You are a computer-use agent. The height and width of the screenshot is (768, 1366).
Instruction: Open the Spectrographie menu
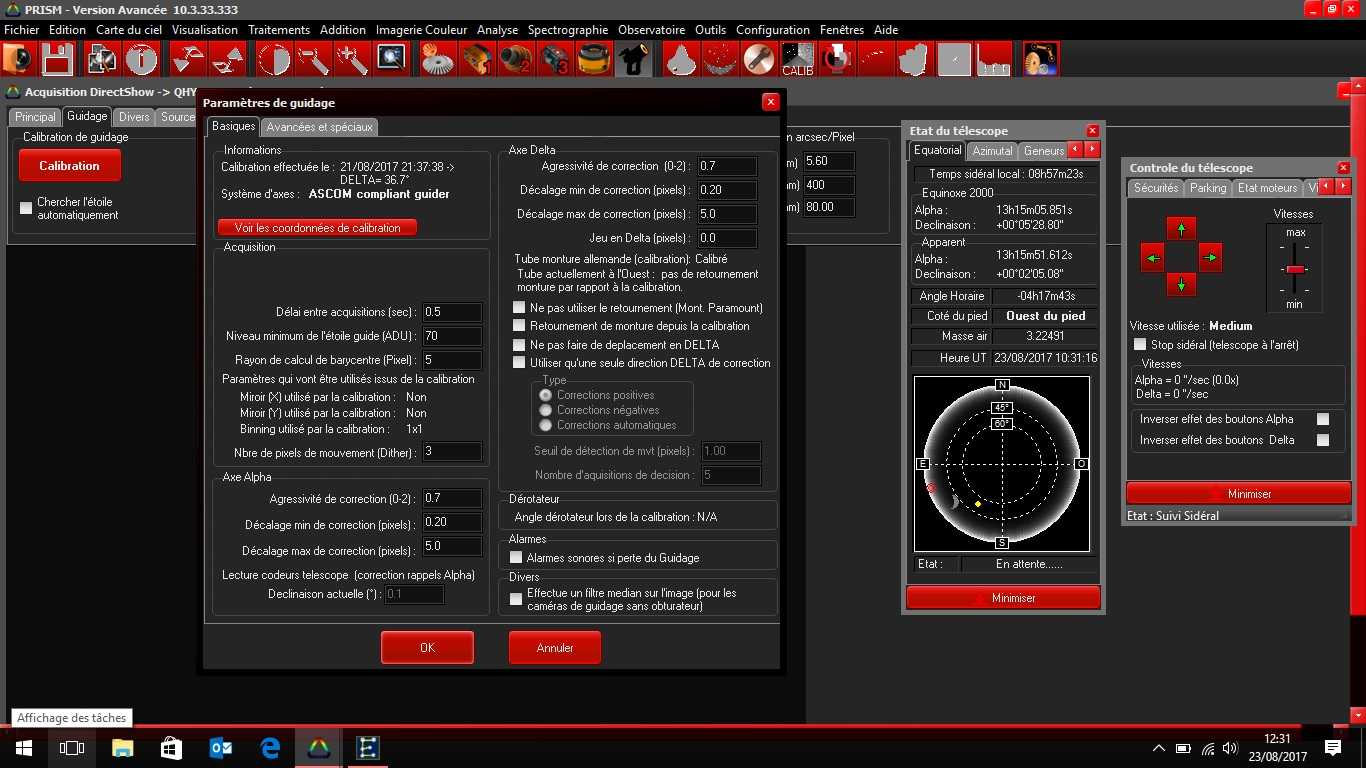pyautogui.click(x=567, y=30)
